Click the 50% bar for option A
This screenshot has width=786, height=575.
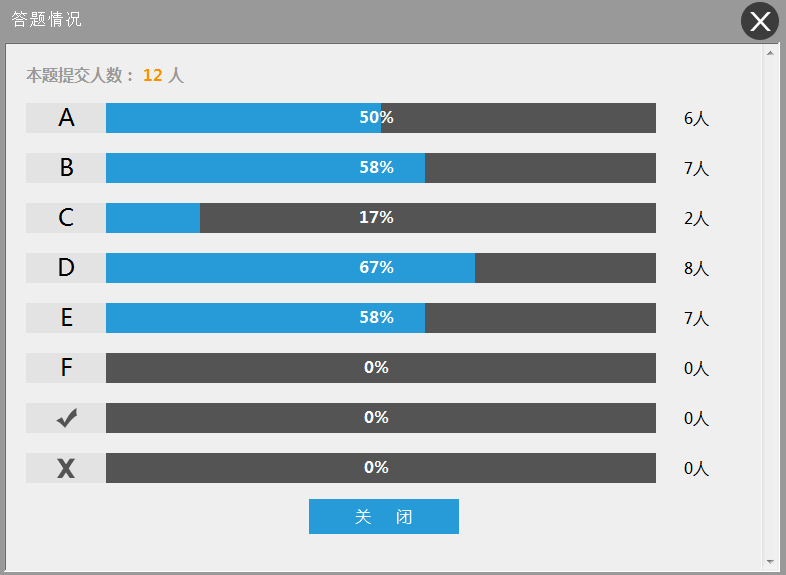380,118
